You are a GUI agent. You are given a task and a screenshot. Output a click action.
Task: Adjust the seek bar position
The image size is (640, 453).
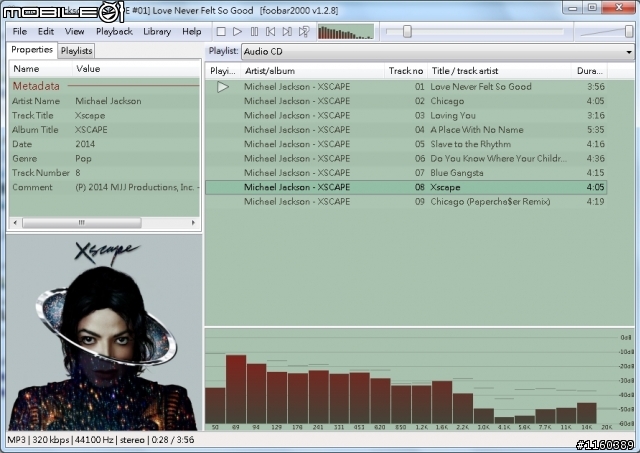click(407, 31)
